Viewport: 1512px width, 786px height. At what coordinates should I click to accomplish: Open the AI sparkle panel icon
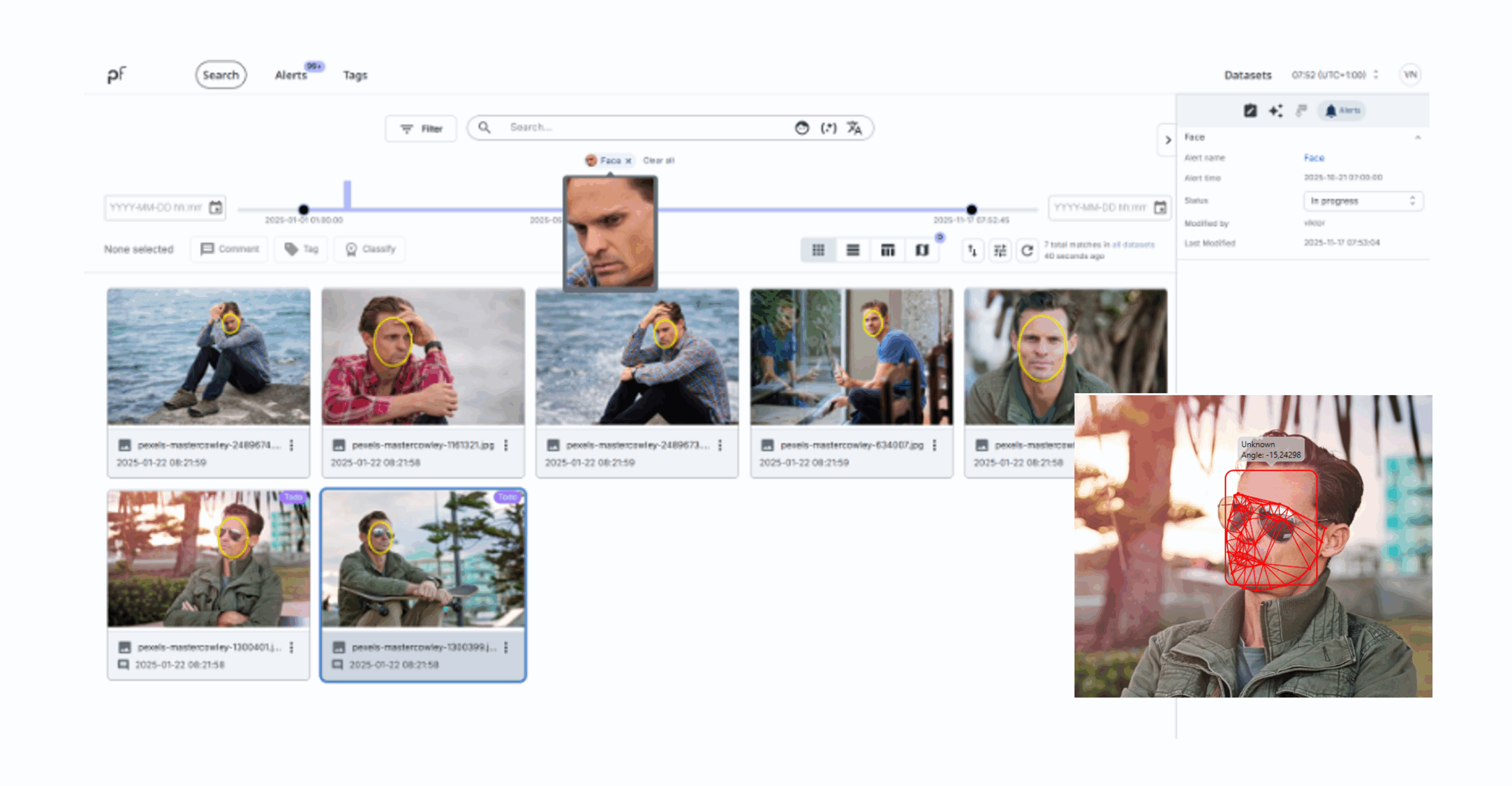click(1276, 110)
